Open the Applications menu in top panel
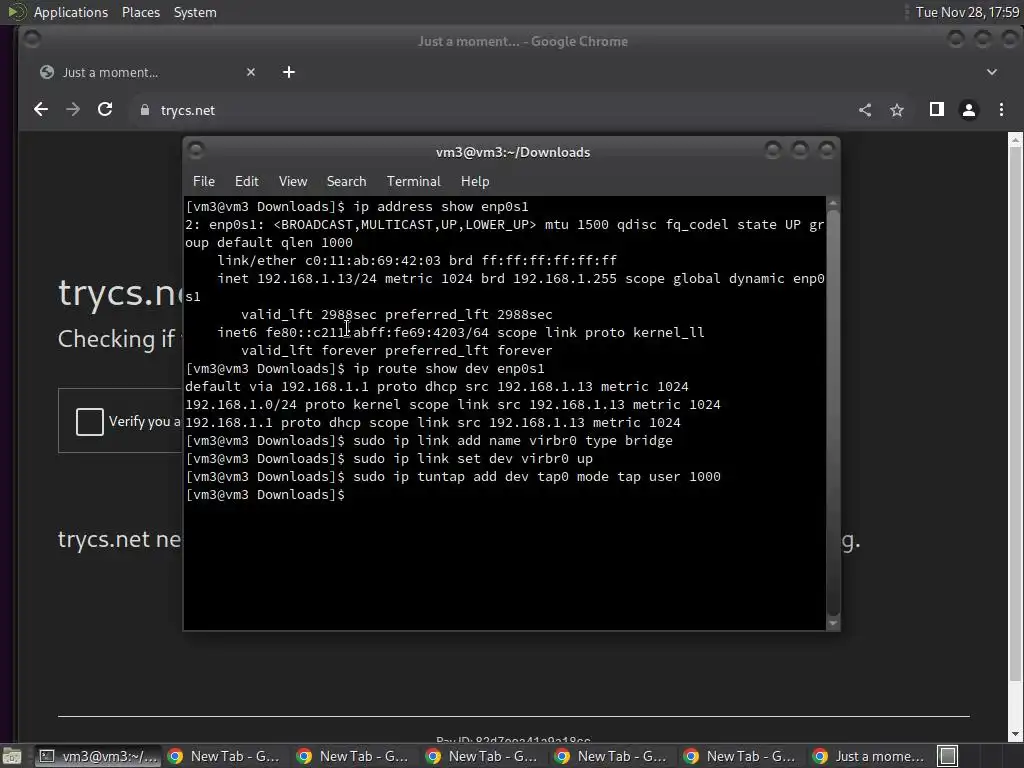 [x=71, y=12]
